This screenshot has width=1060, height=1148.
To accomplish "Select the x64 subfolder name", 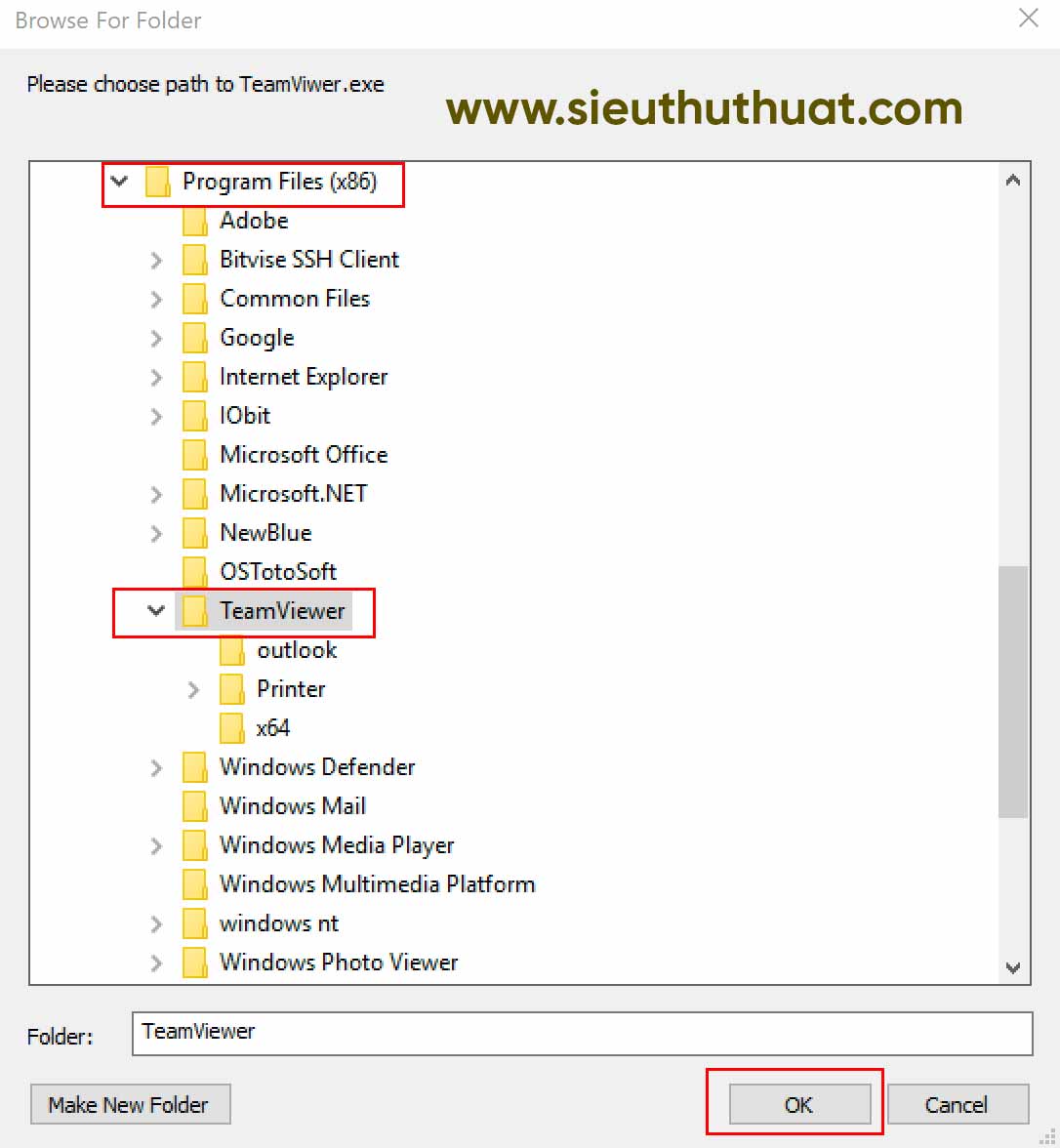I will click(273, 728).
